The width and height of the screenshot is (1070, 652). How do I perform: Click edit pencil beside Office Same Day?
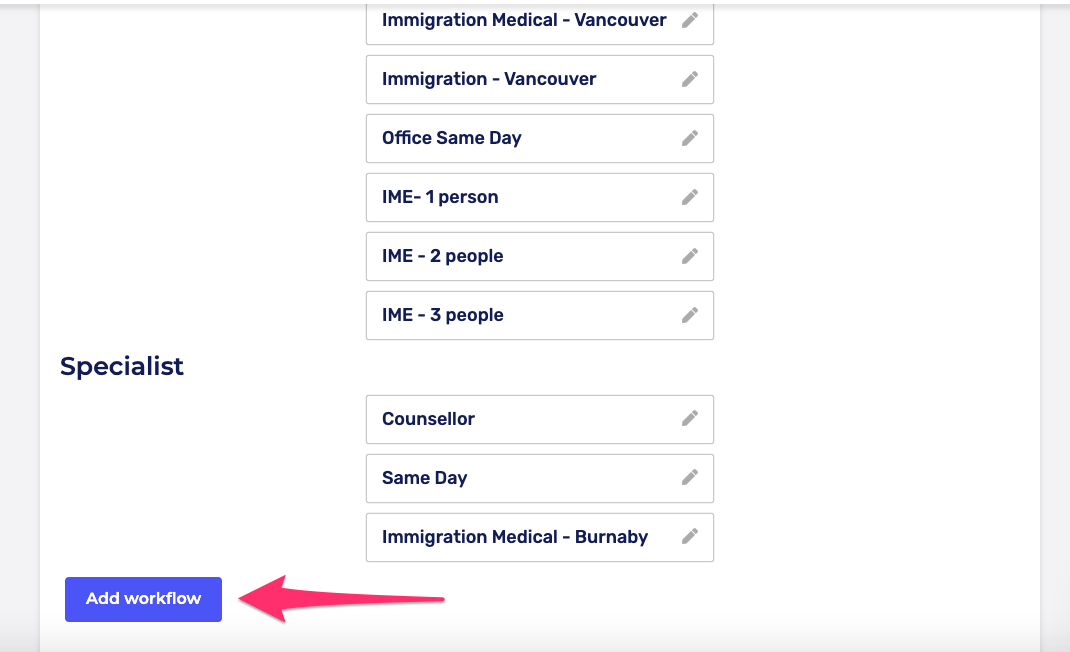point(690,138)
